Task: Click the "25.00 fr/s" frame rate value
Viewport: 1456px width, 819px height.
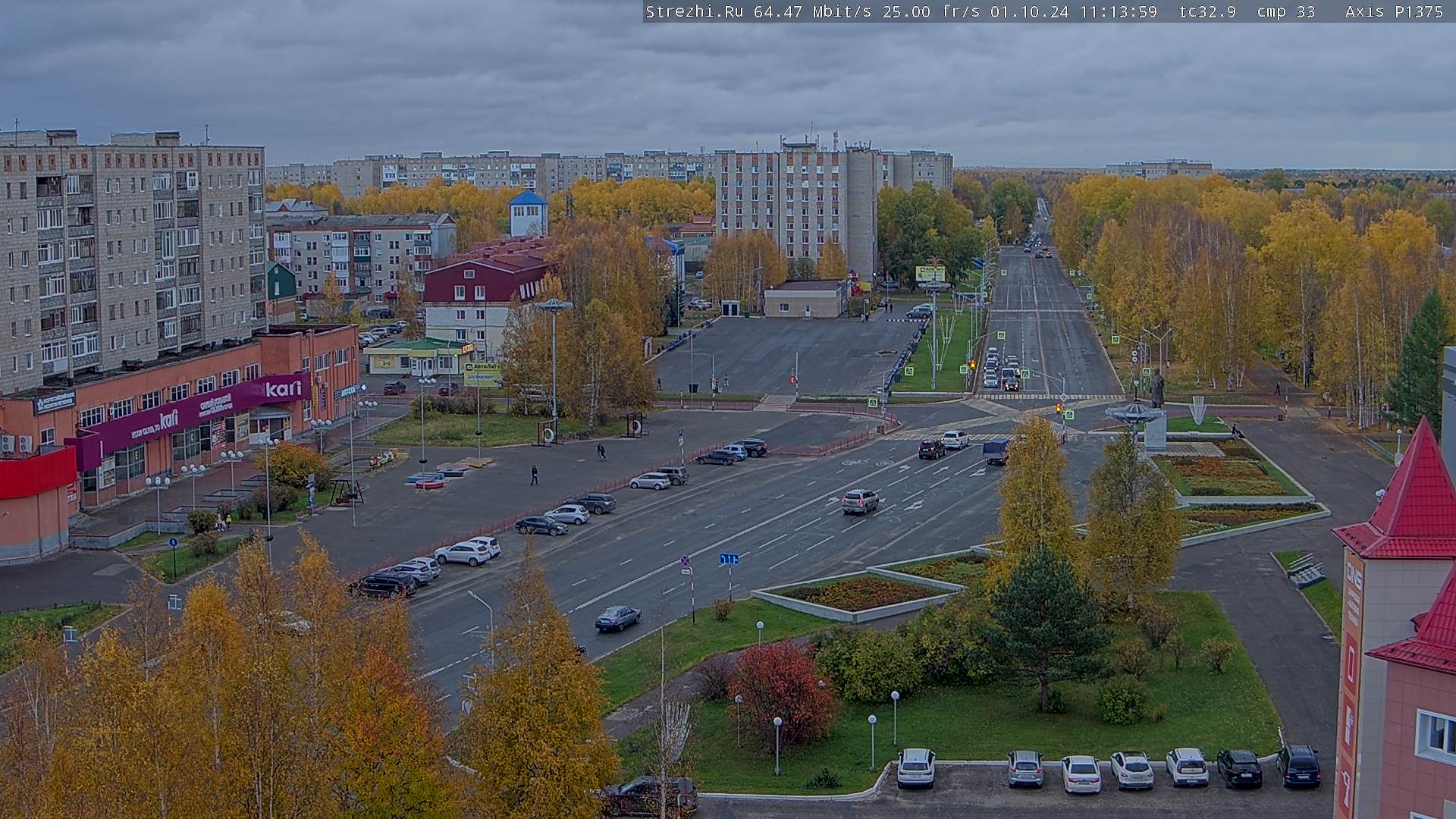Action: [931, 11]
